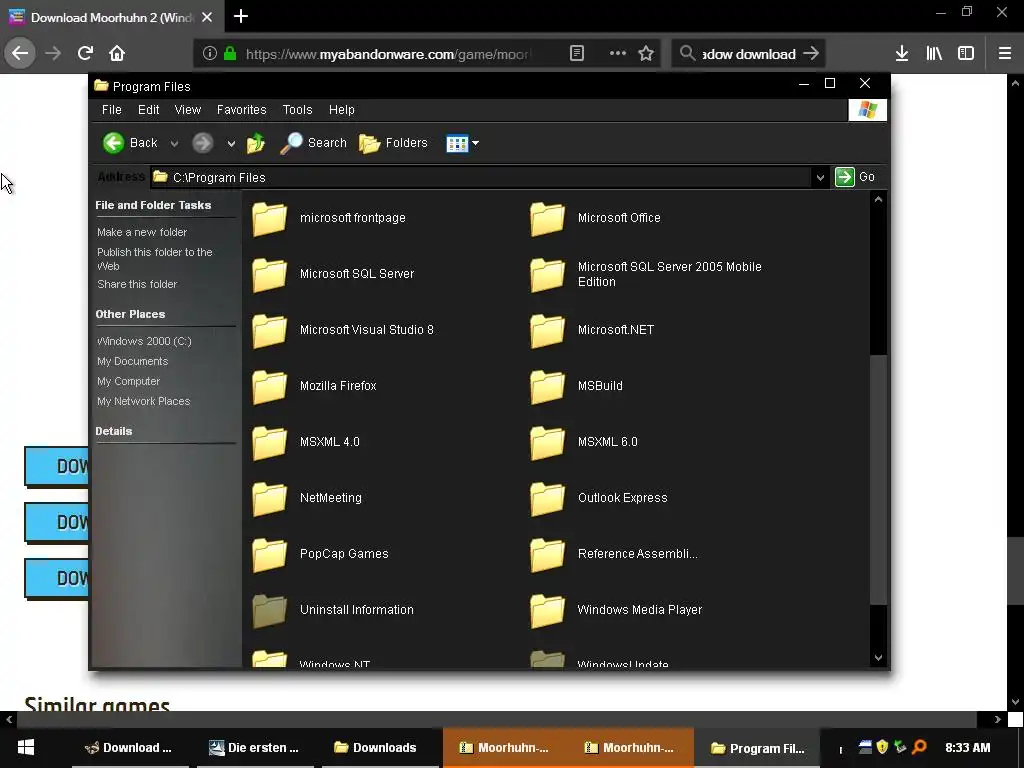Expand the Address bar dropdown

(x=820, y=178)
